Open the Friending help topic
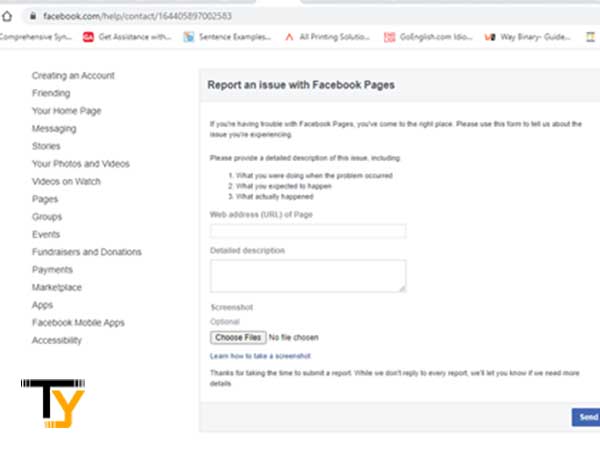The height and width of the screenshot is (450, 600). (51, 93)
